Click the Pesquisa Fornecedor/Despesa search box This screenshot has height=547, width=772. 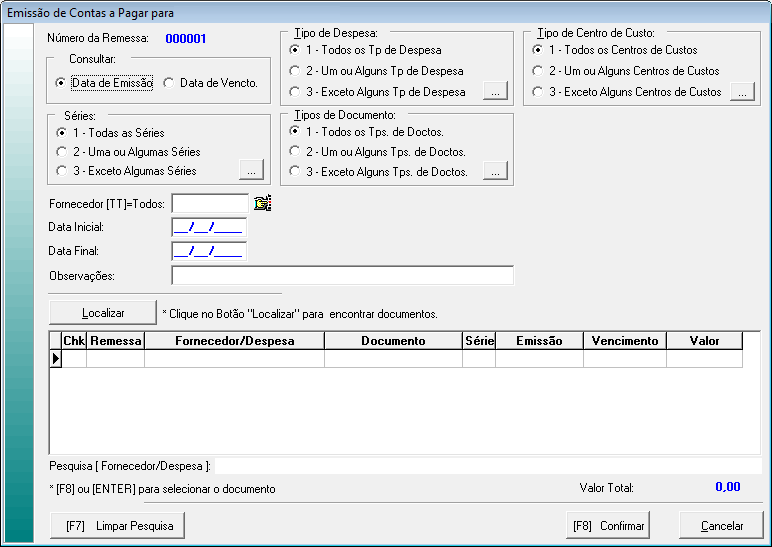click(x=488, y=466)
